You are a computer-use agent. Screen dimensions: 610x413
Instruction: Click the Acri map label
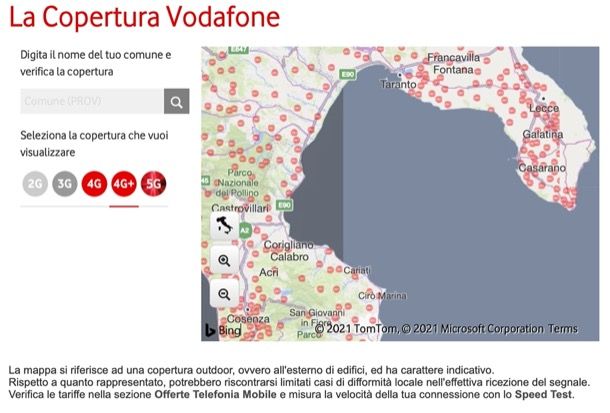point(269,272)
